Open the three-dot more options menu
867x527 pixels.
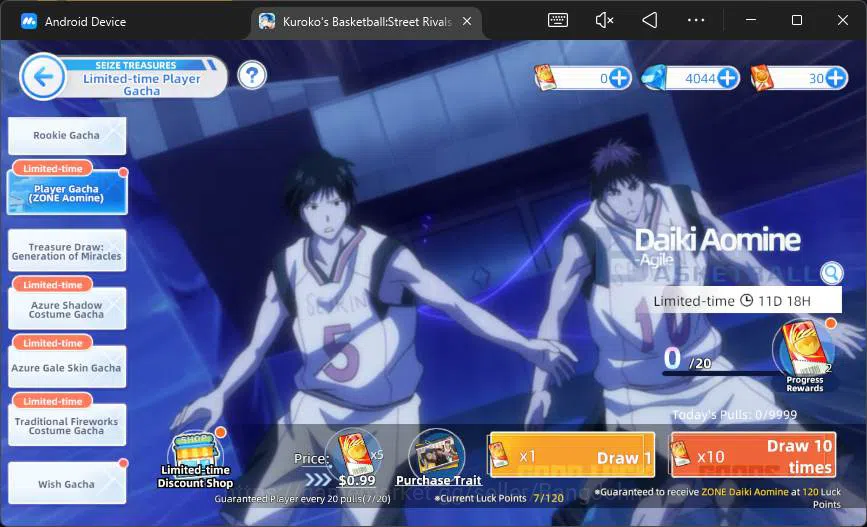696,20
